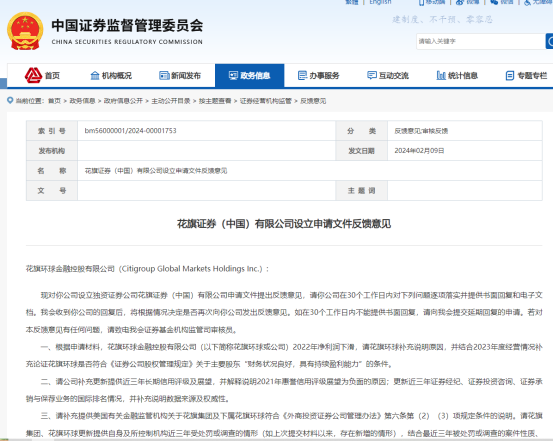Click the paragraph starting 现对你公司设立独资证券公司
Screen dimensions: 553x441
(284, 312)
